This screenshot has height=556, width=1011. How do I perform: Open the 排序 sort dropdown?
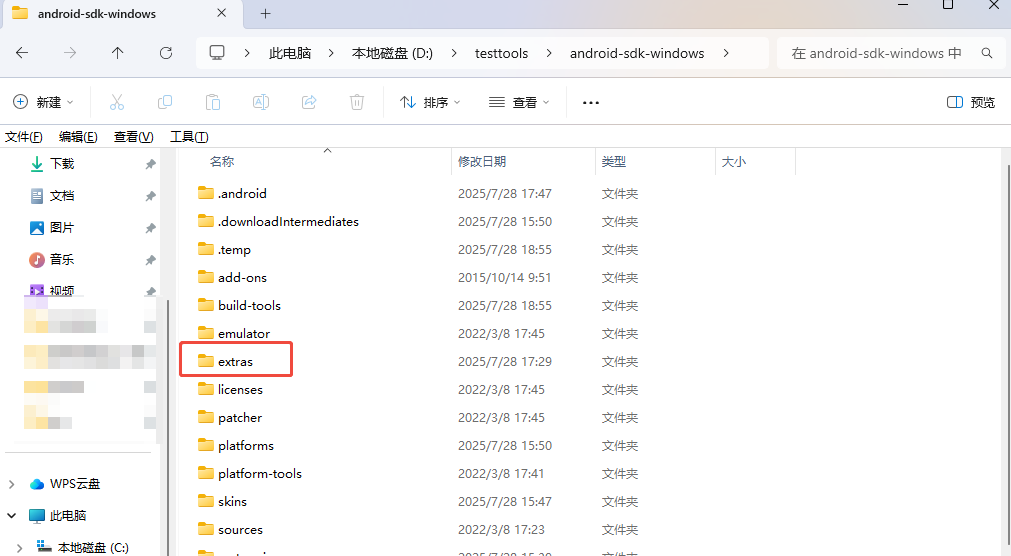tap(430, 102)
